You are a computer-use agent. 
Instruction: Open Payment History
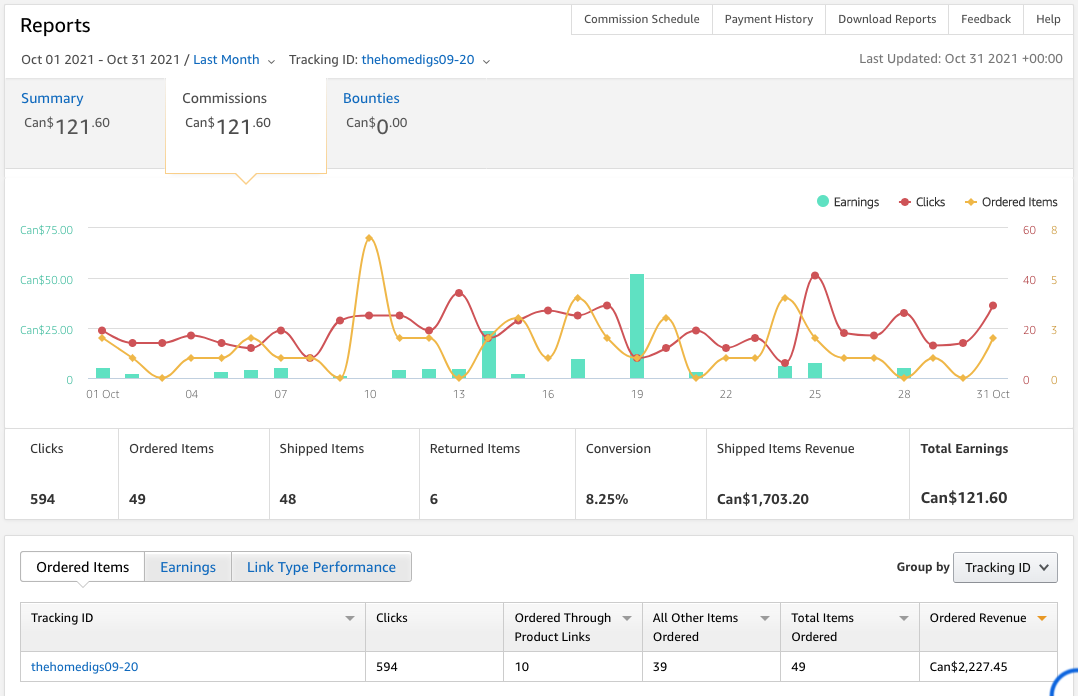pyautogui.click(x=769, y=19)
